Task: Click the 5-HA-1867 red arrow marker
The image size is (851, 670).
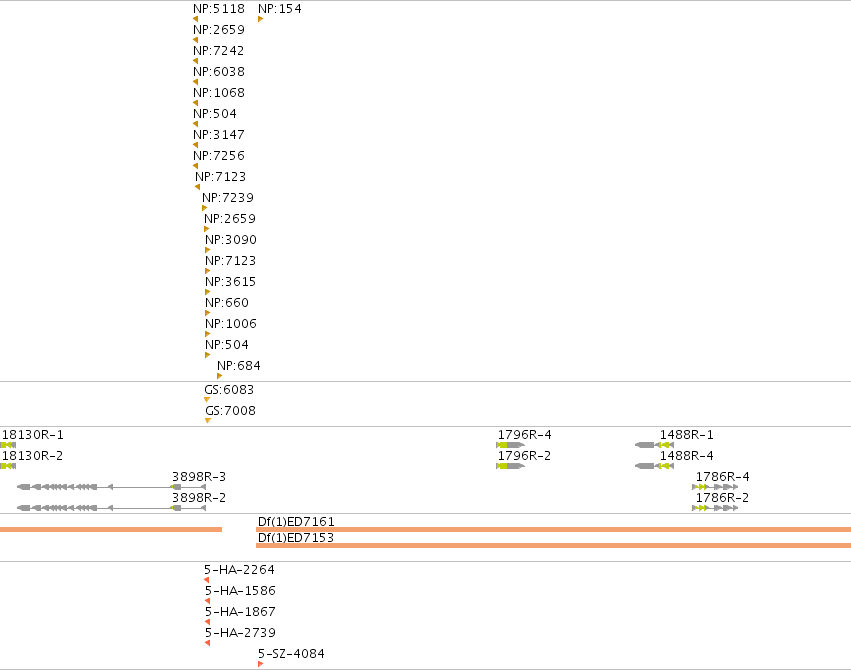Action: point(207,622)
